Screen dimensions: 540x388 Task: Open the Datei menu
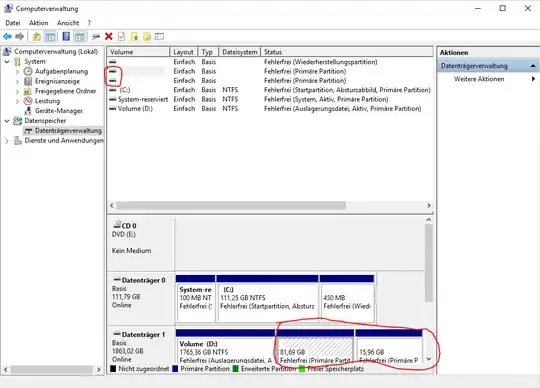click(x=13, y=23)
